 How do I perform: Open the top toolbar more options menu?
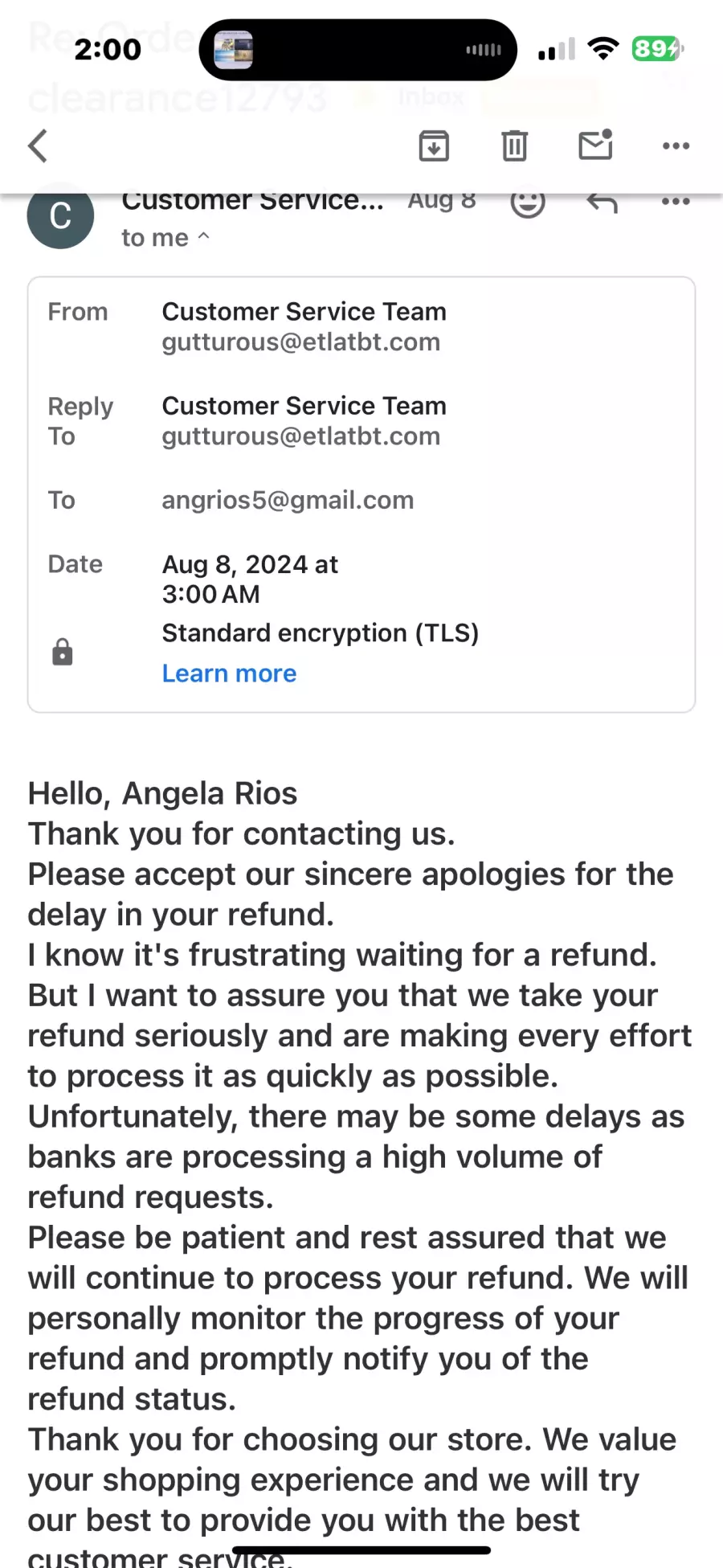676,145
